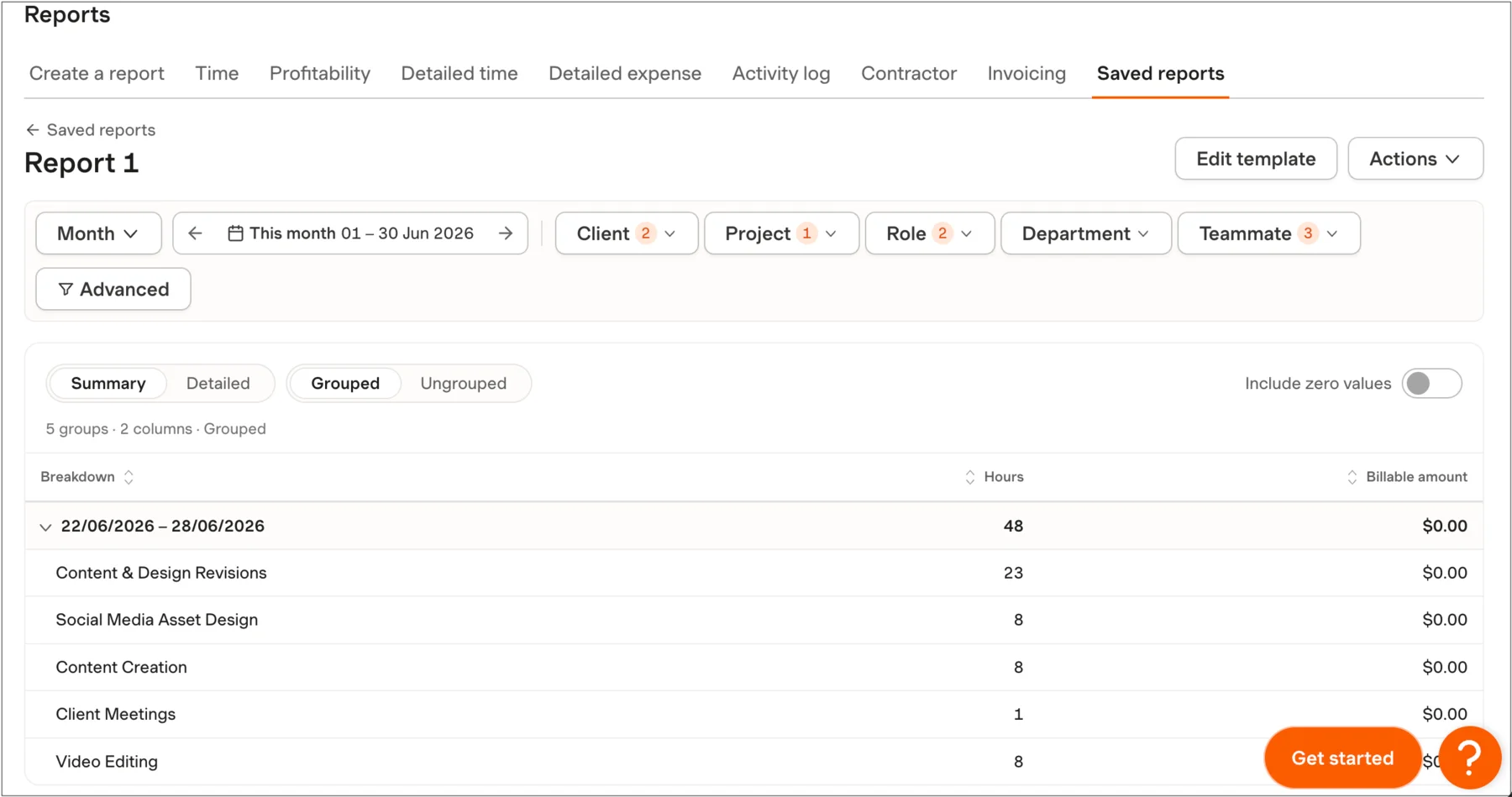Select the Summary view option

click(108, 384)
